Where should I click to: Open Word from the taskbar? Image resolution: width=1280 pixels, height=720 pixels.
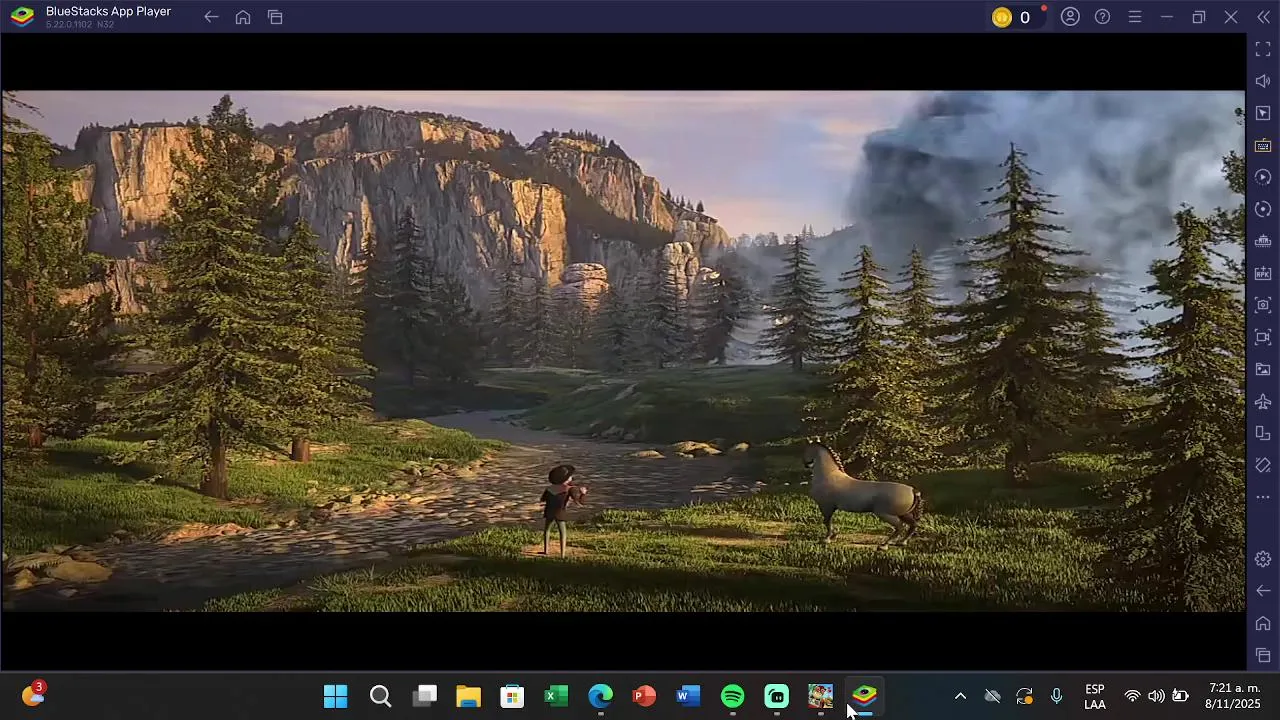pyautogui.click(x=688, y=696)
